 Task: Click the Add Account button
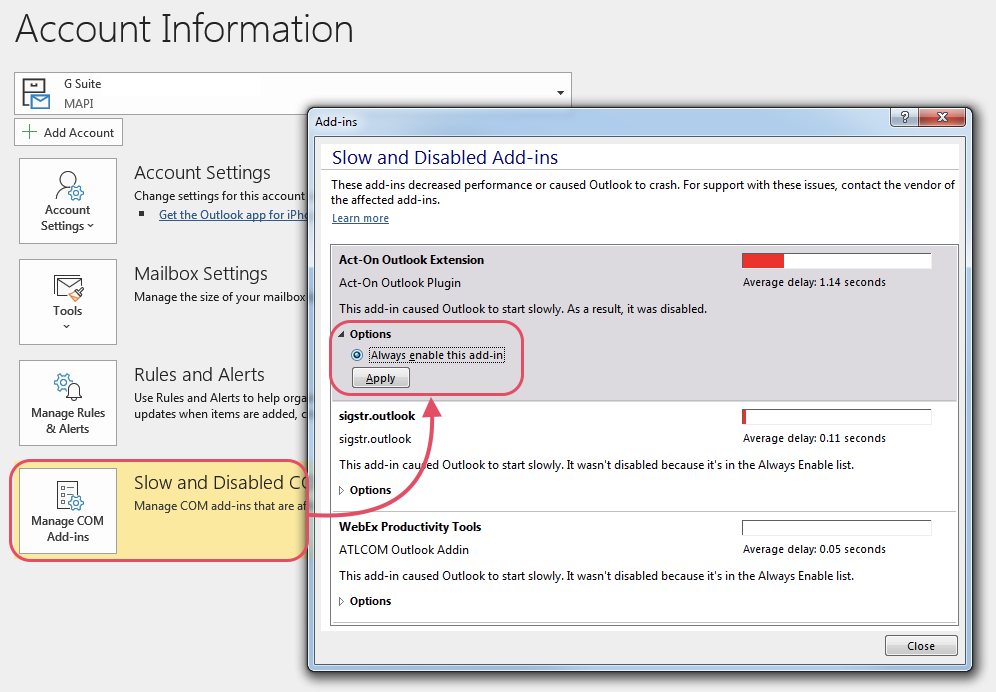[x=69, y=132]
